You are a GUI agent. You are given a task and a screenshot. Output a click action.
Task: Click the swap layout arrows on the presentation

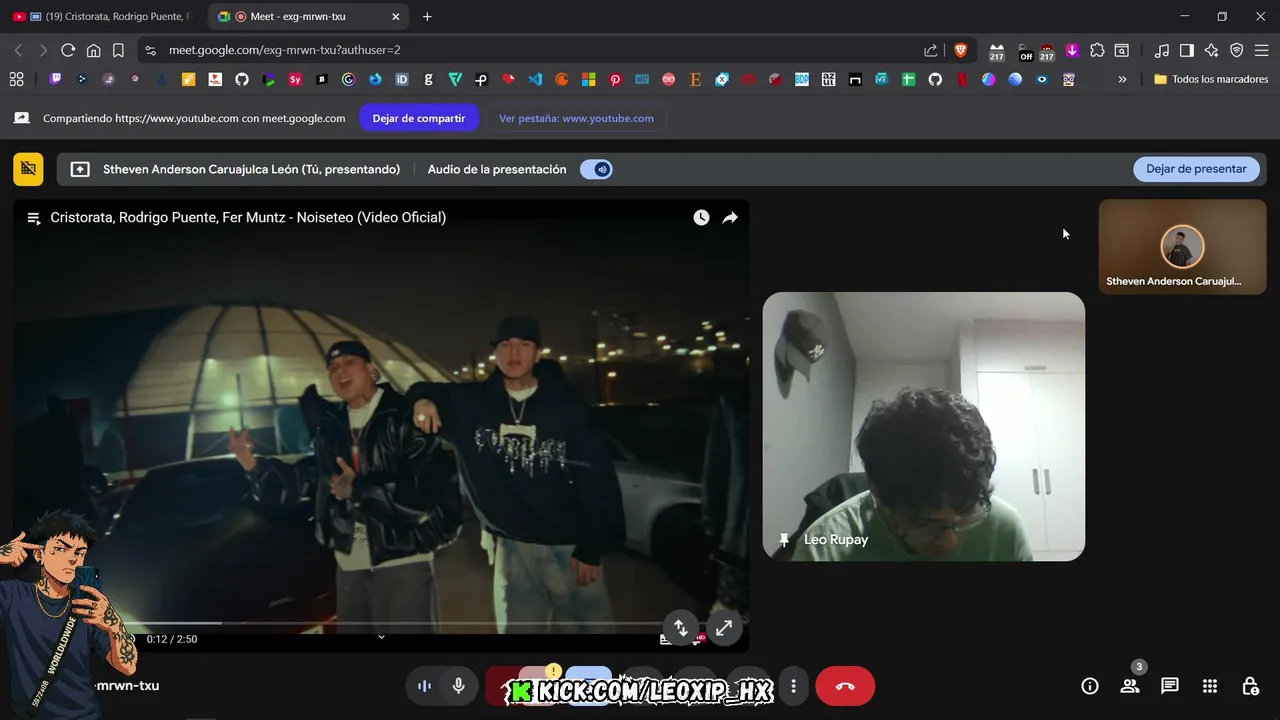[680, 628]
